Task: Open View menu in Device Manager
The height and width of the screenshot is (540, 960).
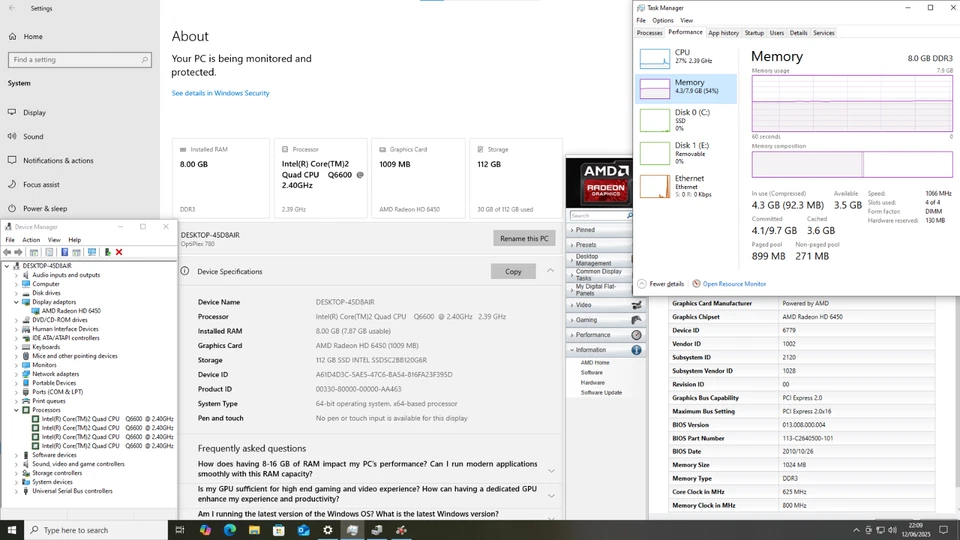Action: [x=54, y=240]
